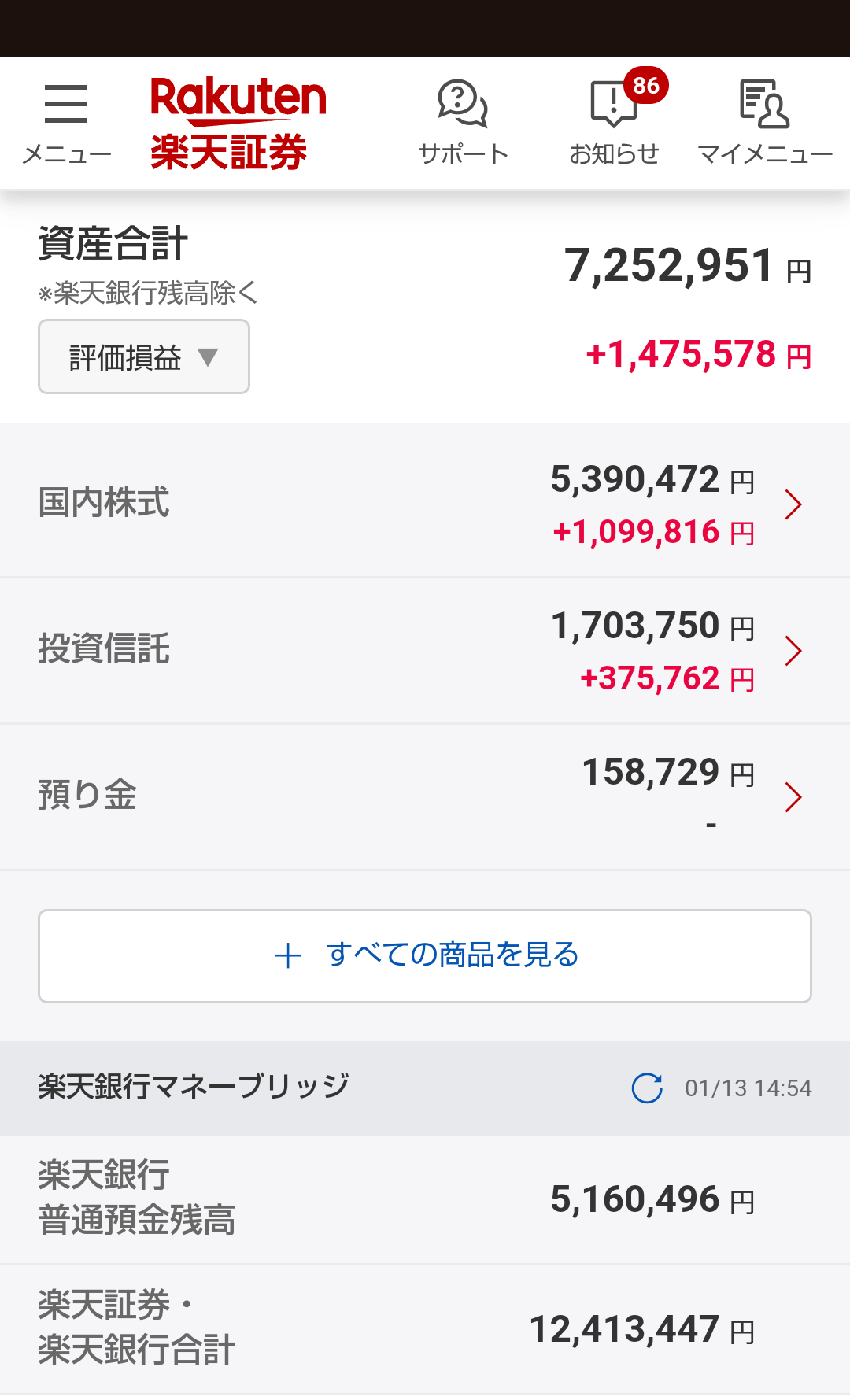Click the すべての商品を見る button
This screenshot has height=1400, width=850.
[425, 956]
